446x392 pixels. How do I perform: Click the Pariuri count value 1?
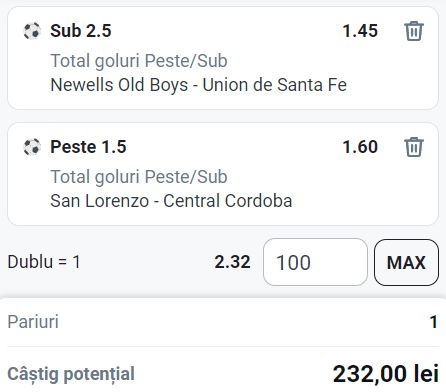(x=433, y=322)
